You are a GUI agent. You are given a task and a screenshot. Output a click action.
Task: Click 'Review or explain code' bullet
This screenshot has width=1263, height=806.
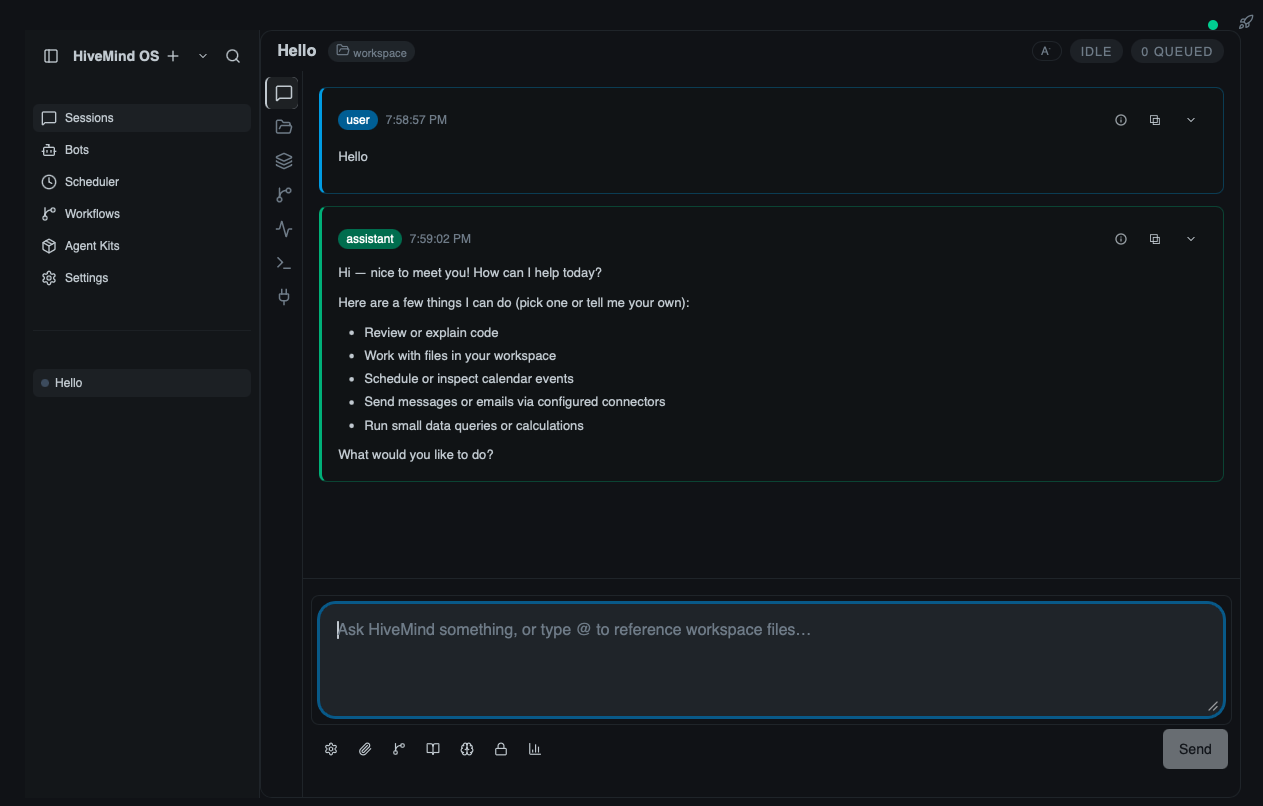[431, 333]
